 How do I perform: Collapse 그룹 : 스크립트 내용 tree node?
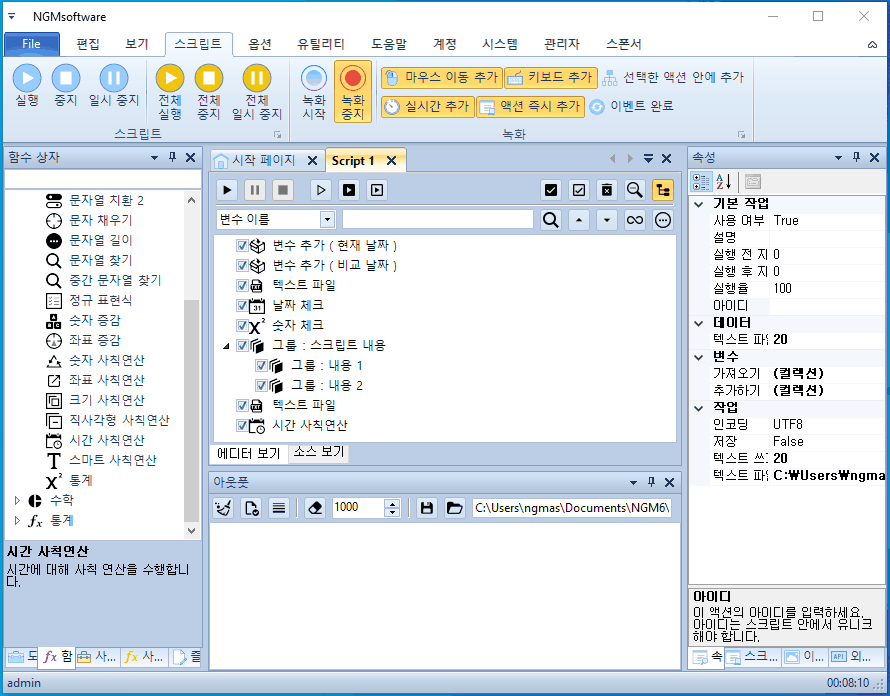coord(226,346)
